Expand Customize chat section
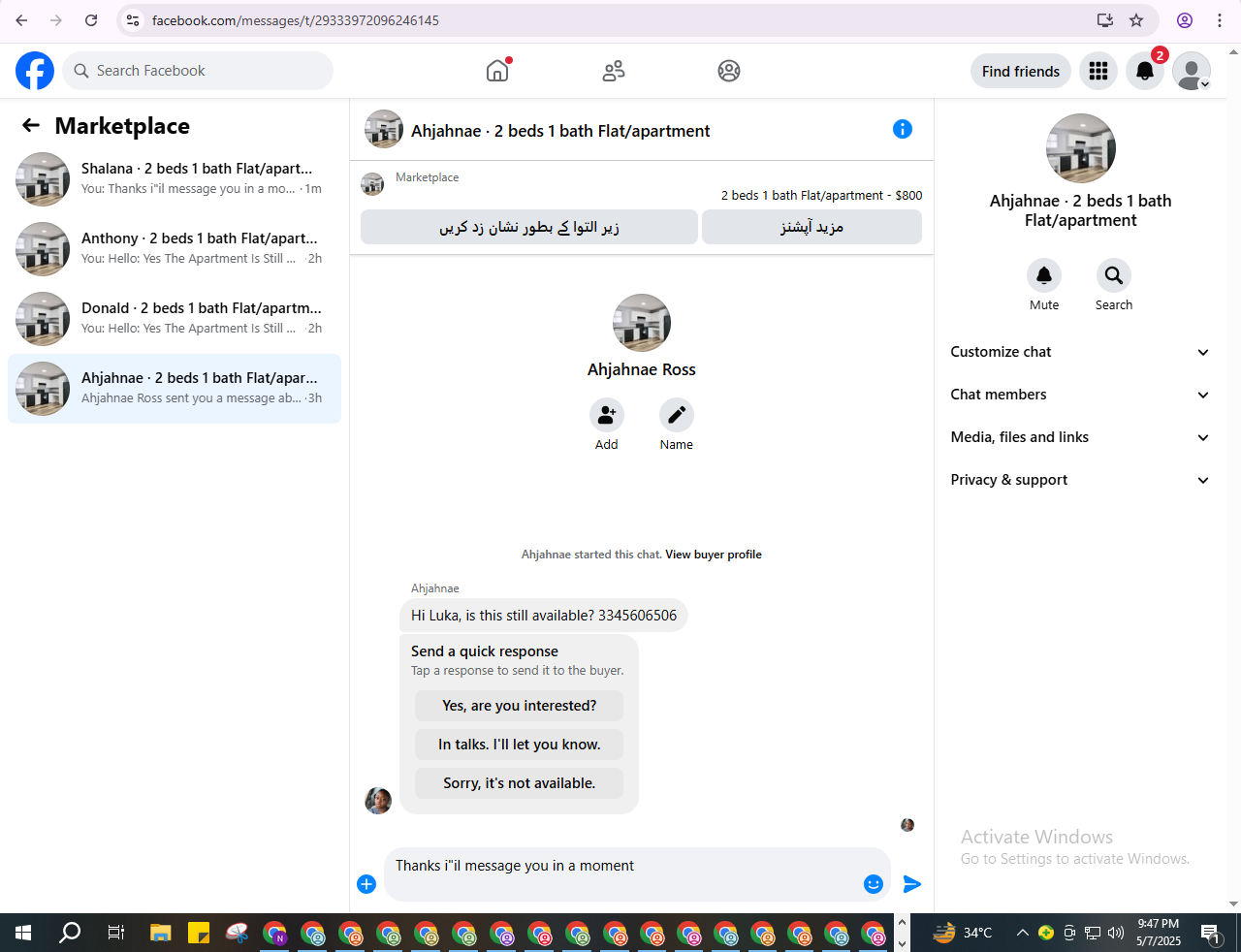Viewport: 1241px width, 952px height. coord(1081,352)
